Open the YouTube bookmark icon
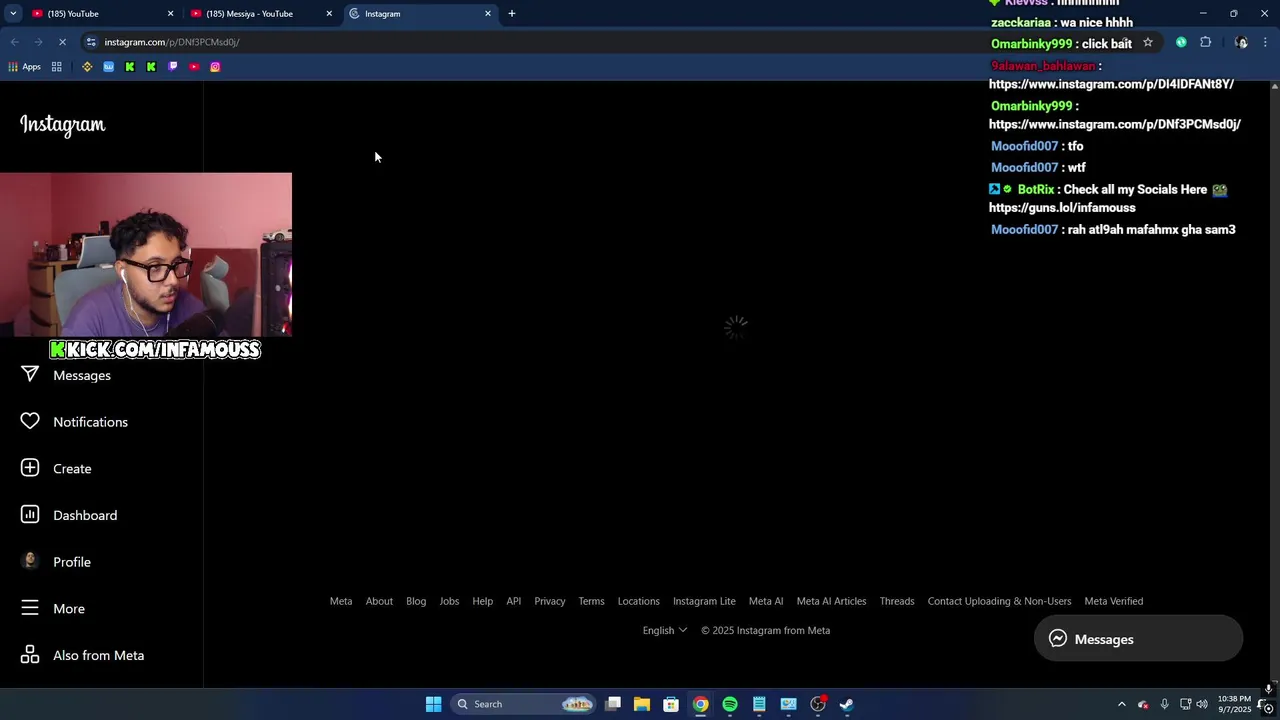The height and width of the screenshot is (720, 1280). pos(194,67)
